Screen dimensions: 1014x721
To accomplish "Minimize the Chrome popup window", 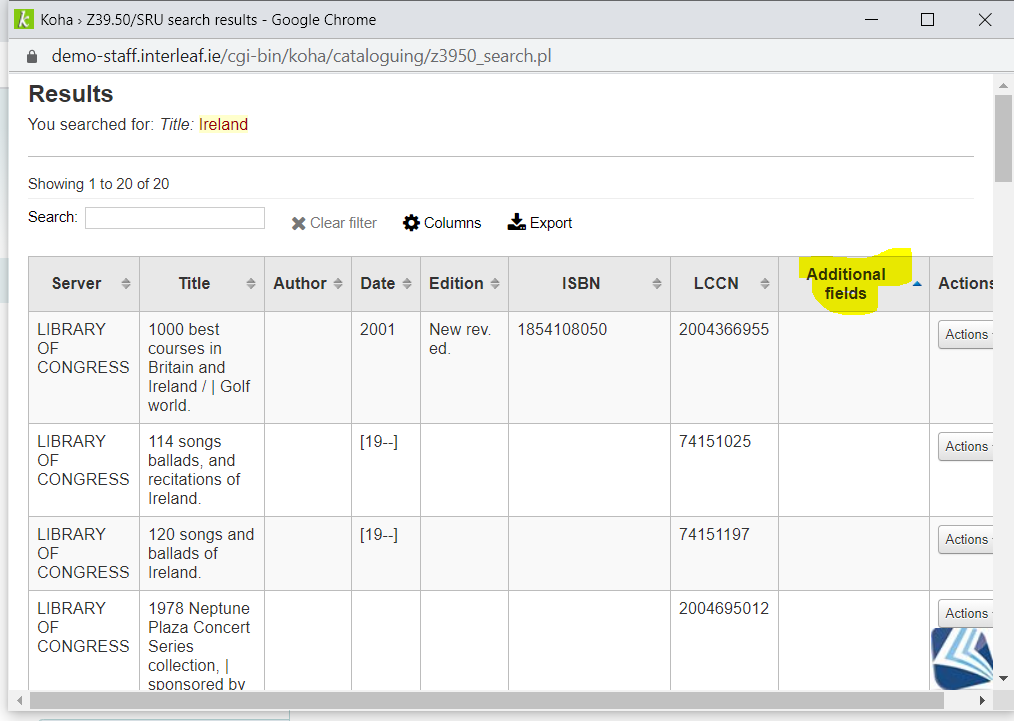I will click(871, 19).
